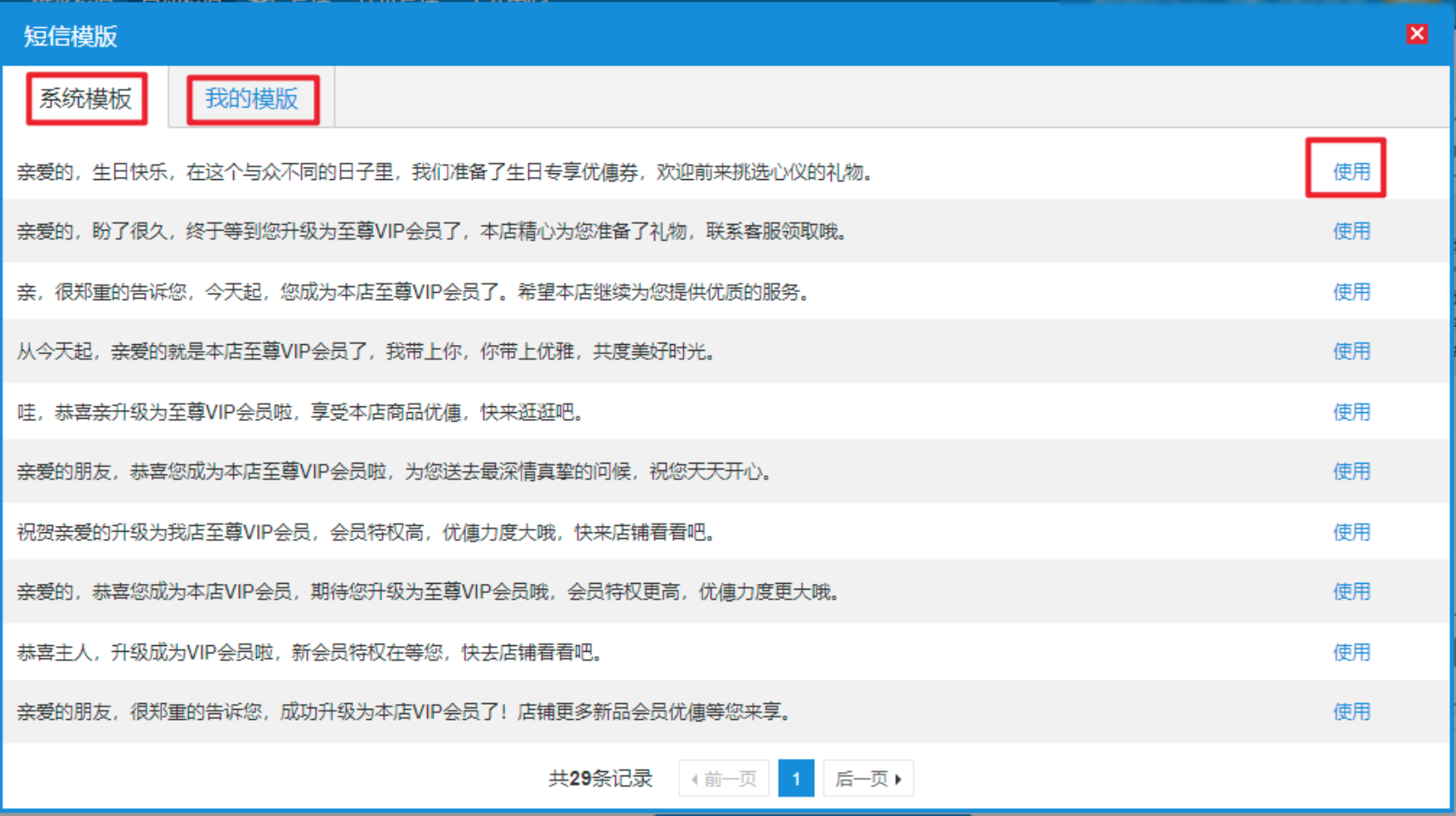1456x816 pixels.
Task: Use the 期待您升级为至尊VIP template
Action: (1351, 592)
